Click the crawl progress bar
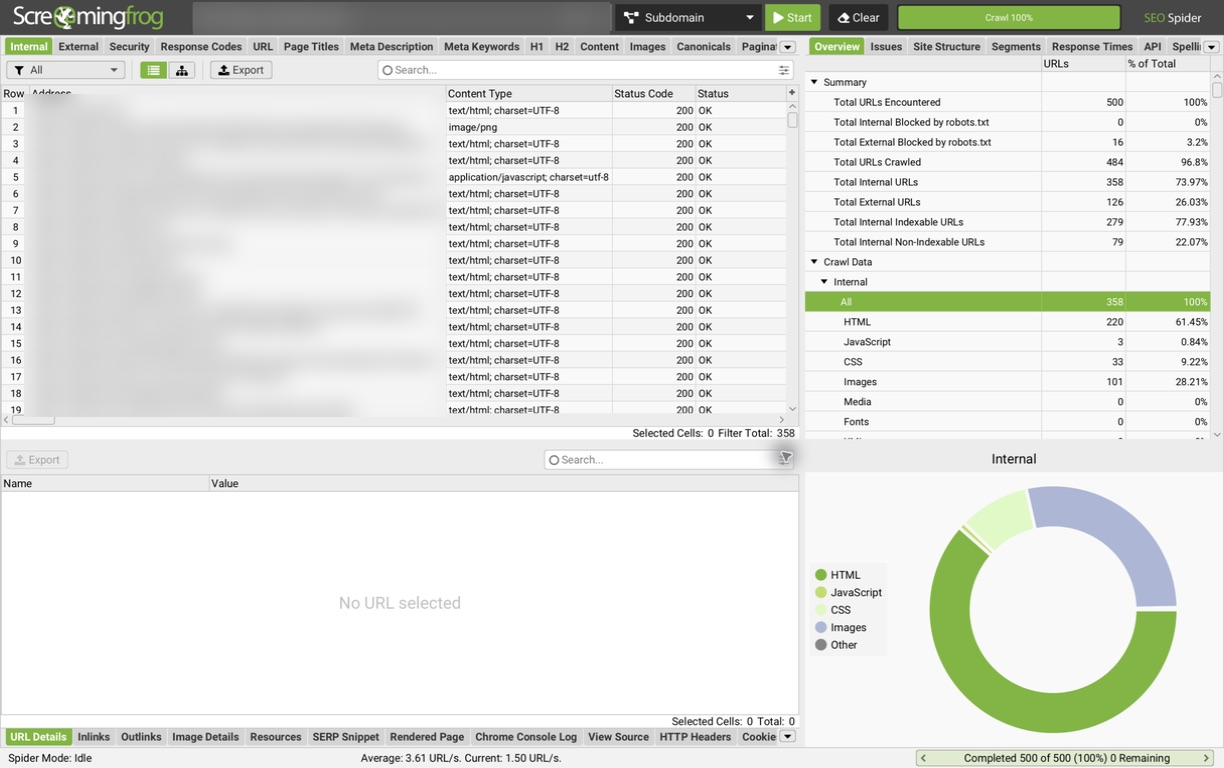Viewport: 1224px width, 768px height. coord(1009,17)
